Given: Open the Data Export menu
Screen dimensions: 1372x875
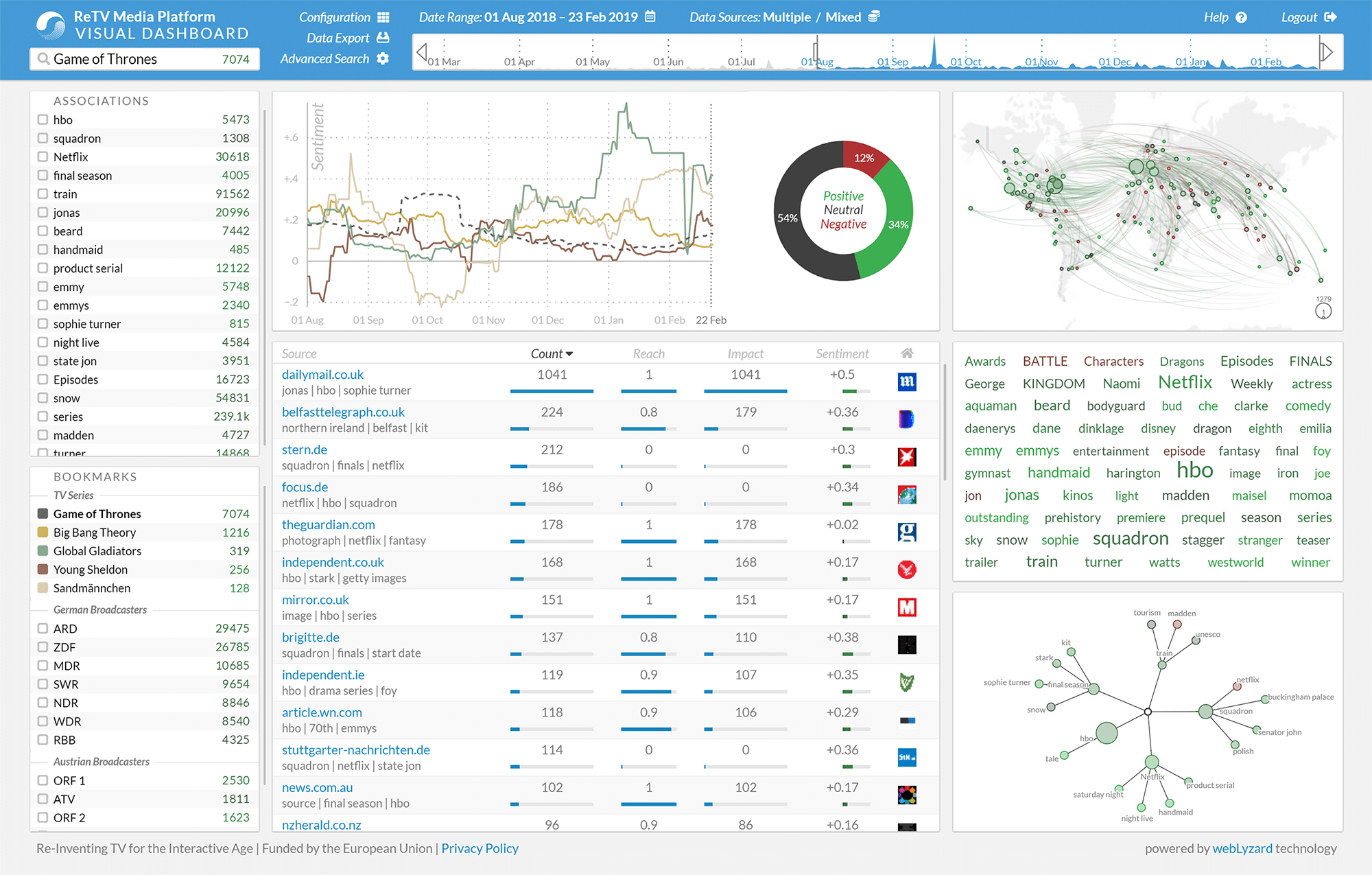Looking at the screenshot, I should click(338, 38).
